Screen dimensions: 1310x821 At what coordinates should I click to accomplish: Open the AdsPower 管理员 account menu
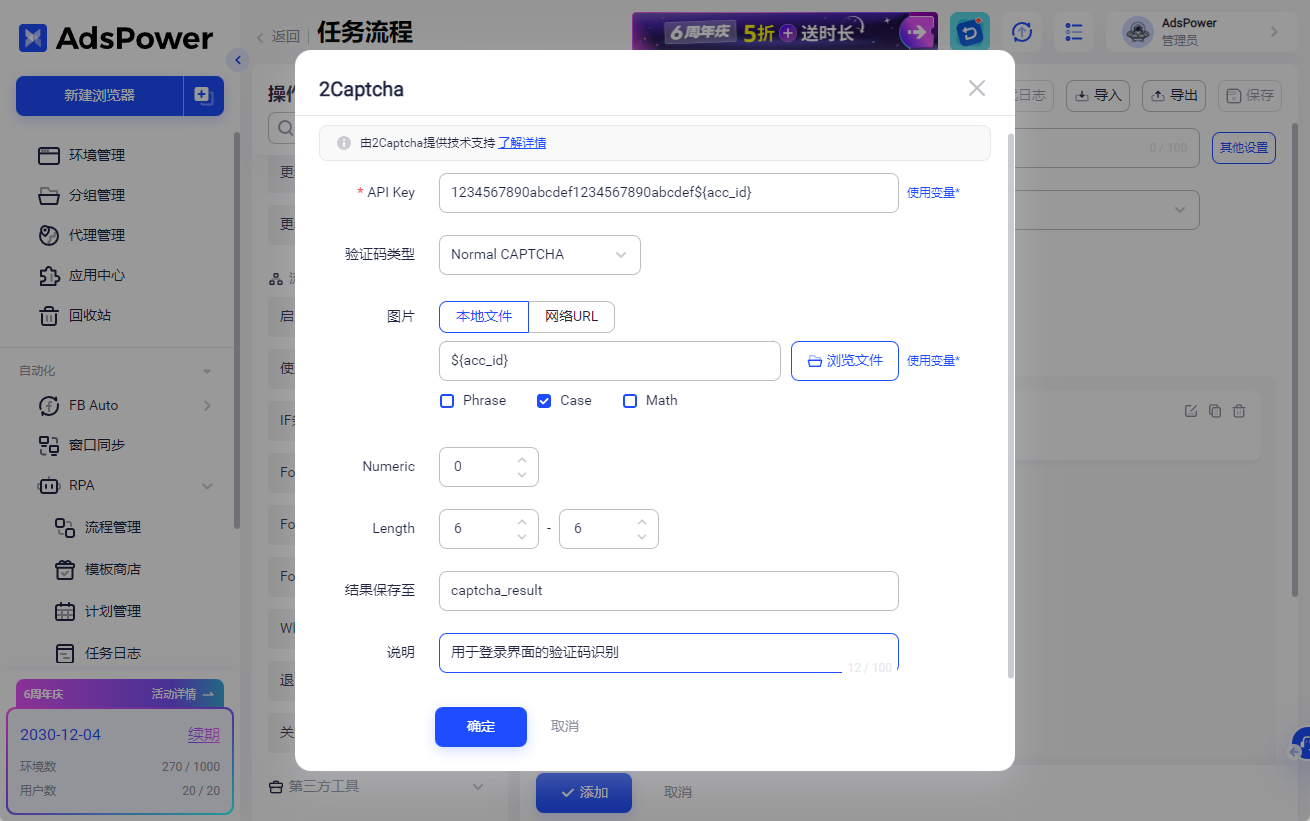[x=1203, y=32]
